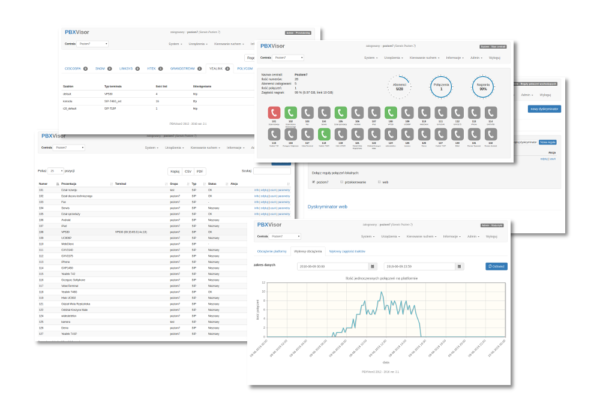Image resolution: width=600 pixels, height=415 pixels.
Task: Open calendar picker for chart start date
Action: (372, 266)
